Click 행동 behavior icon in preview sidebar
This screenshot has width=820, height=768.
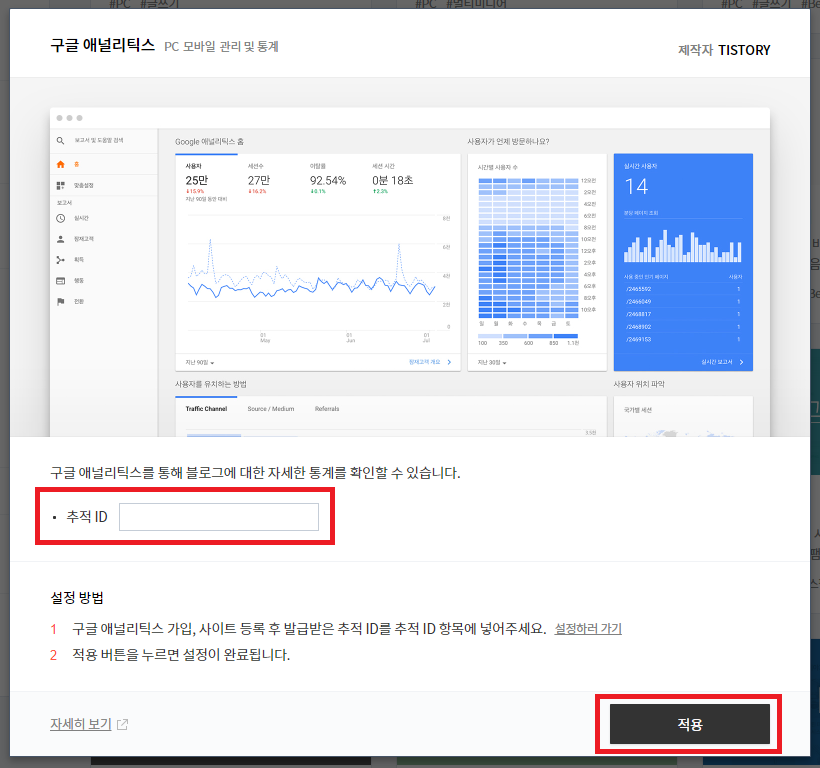(61, 281)
